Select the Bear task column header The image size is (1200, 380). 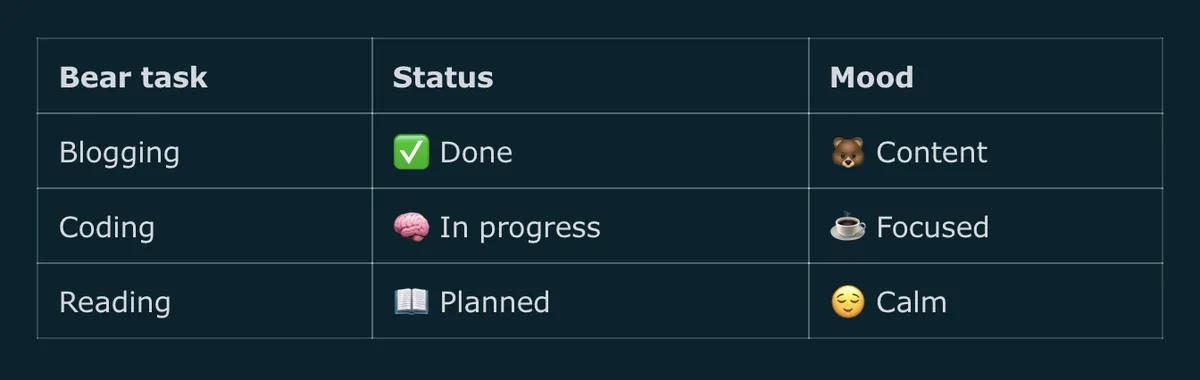click(133, 77)
